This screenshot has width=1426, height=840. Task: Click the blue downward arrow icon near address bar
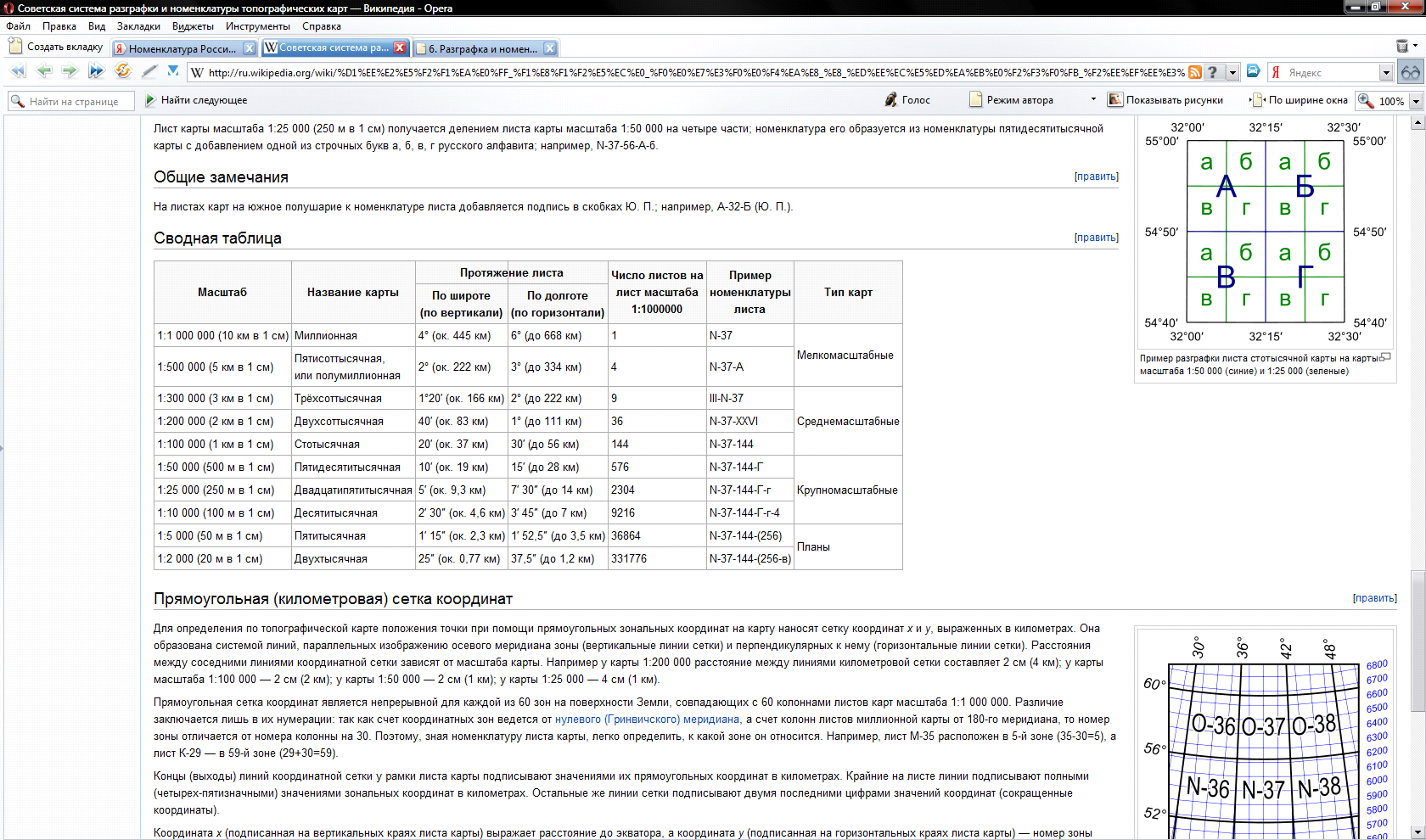(x=173, y=71)
